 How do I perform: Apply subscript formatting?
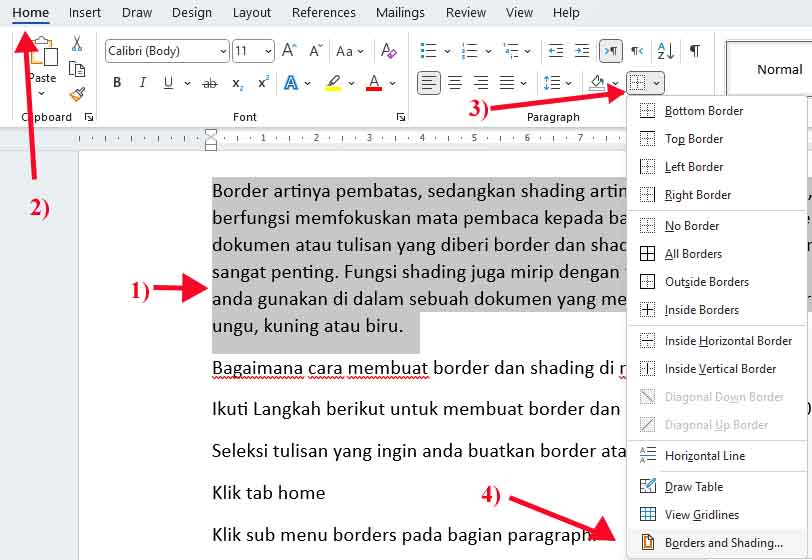point(237,83)
